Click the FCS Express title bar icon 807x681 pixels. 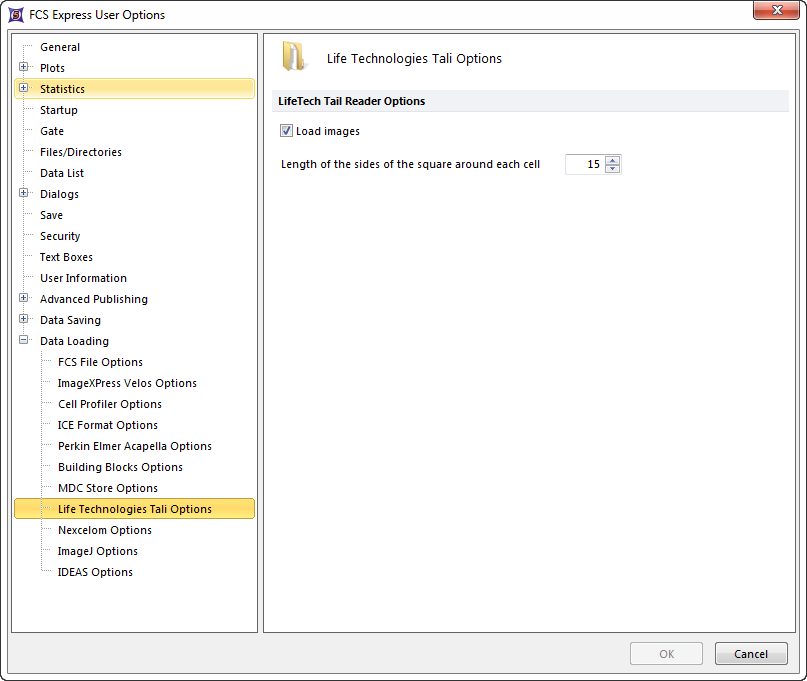16,15
